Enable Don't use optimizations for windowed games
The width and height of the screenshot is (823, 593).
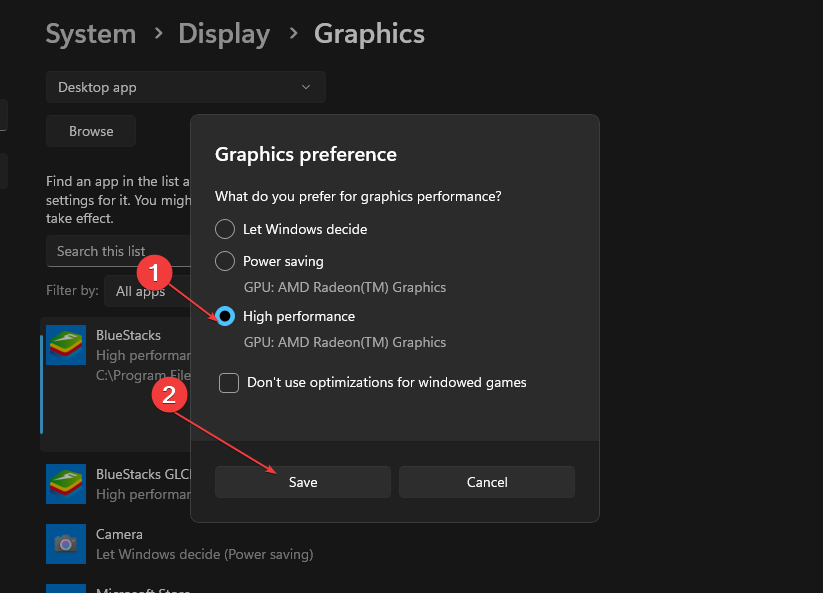[x=228, y=382]
